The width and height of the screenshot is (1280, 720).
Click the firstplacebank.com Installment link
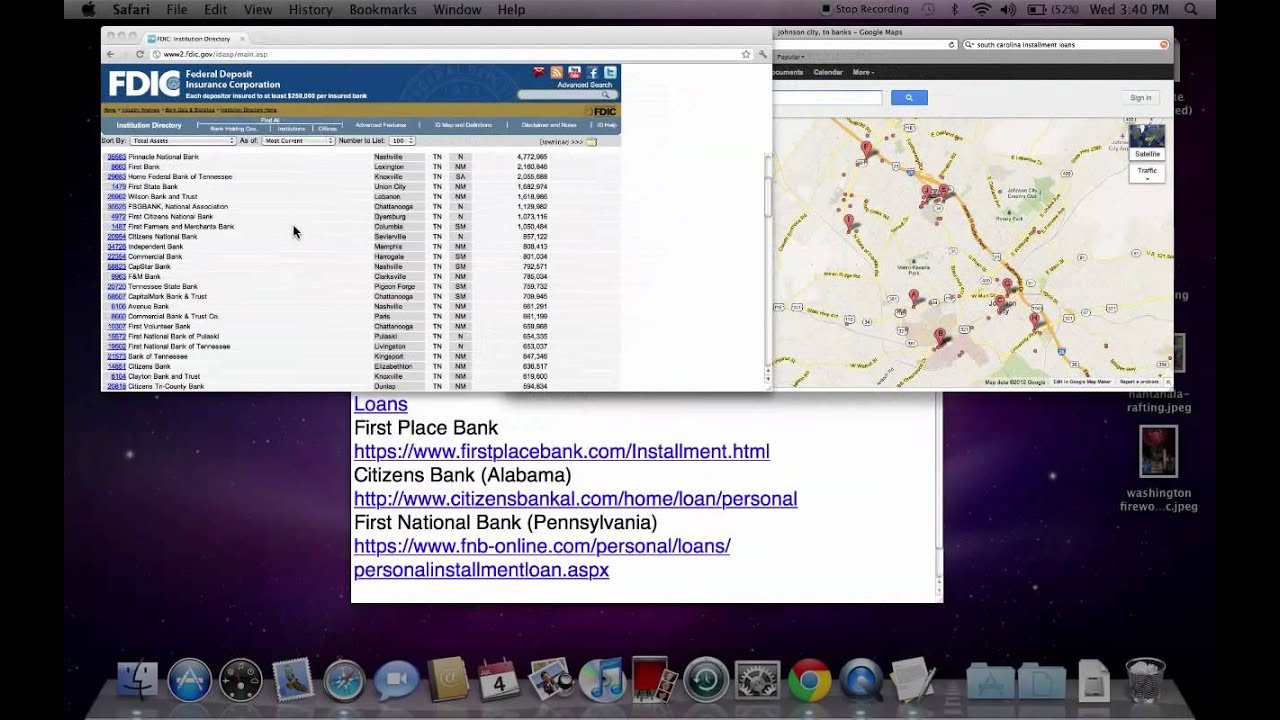coord(562,451)
